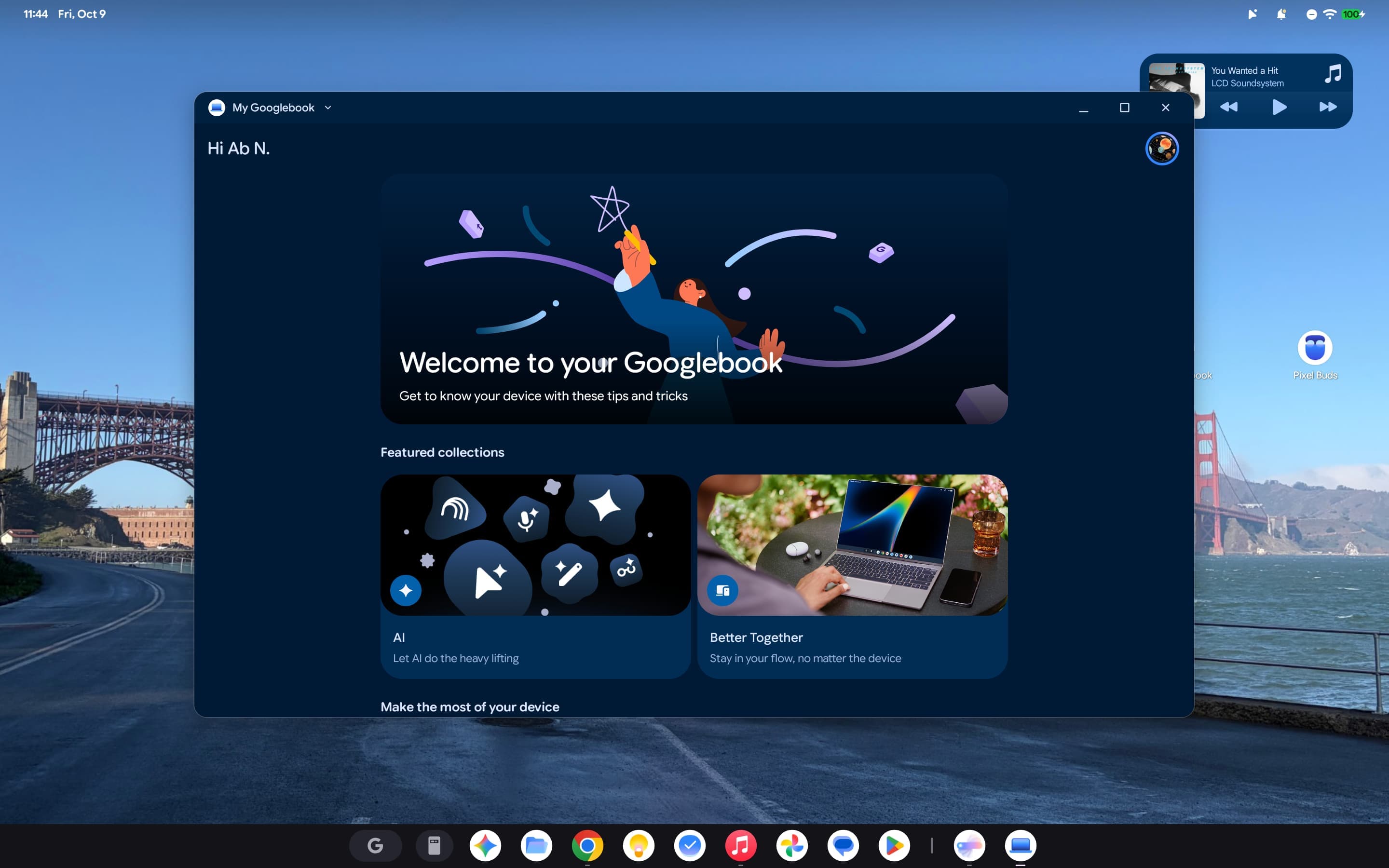Viewport: 1389px width, 868px height.
Task: Play the track in media widget
Action: (x=1279, y=107)
